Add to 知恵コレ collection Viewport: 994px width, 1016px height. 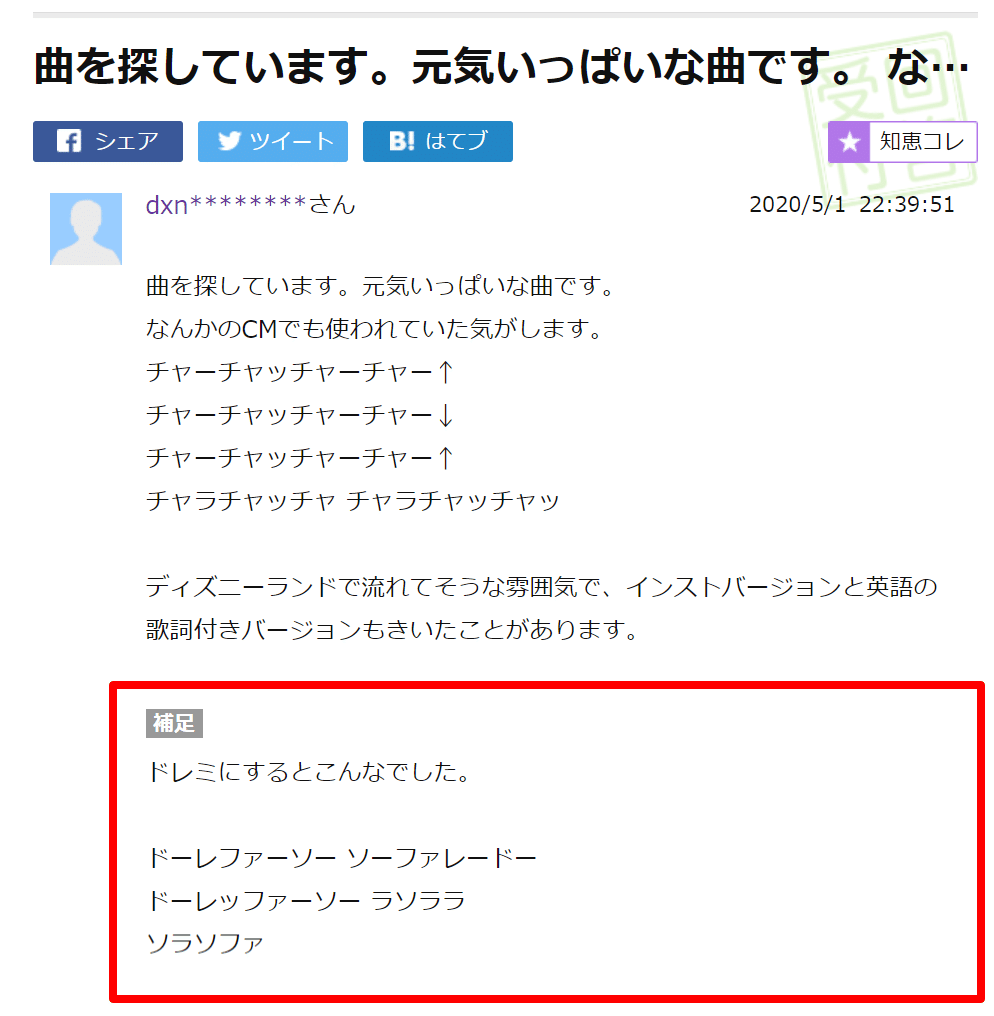point(903,142)
